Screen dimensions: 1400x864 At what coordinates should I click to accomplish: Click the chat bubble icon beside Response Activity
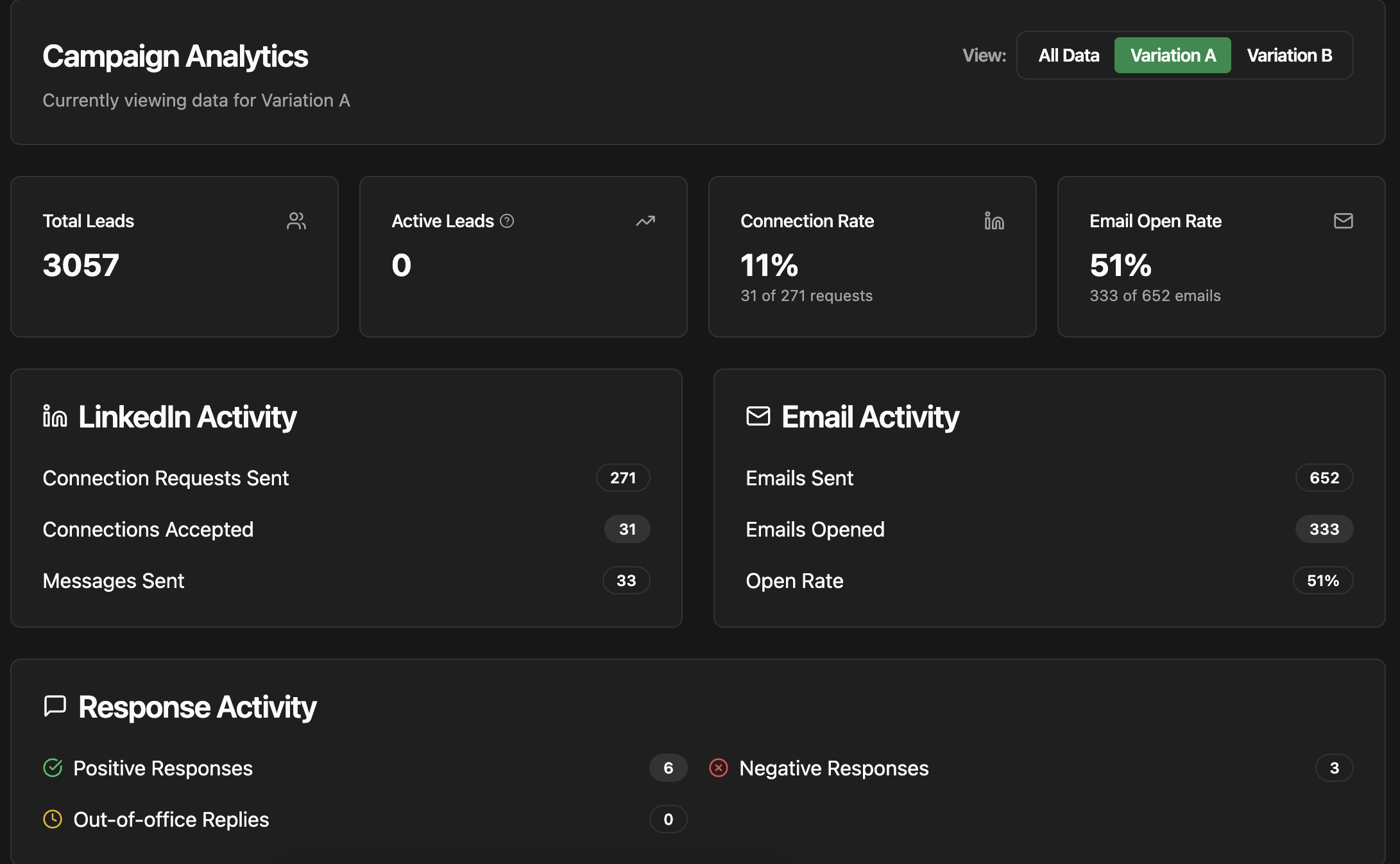coord(55,706)
